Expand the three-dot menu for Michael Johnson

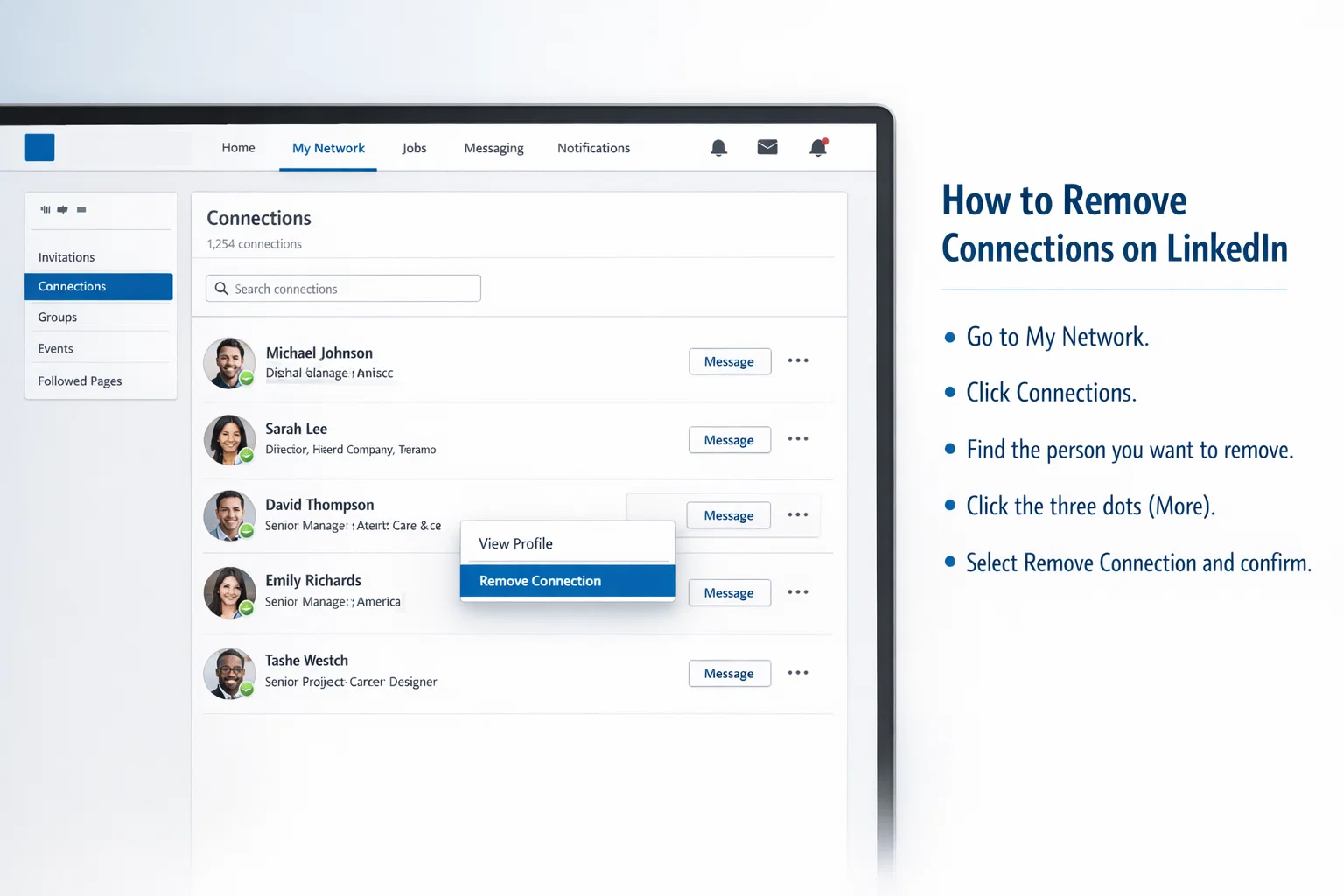pos(797,360)
